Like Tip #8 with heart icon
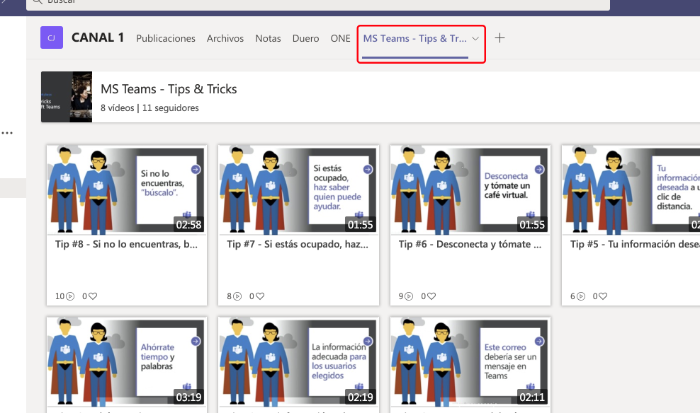 pyautogui.click(x=92, y=296)
